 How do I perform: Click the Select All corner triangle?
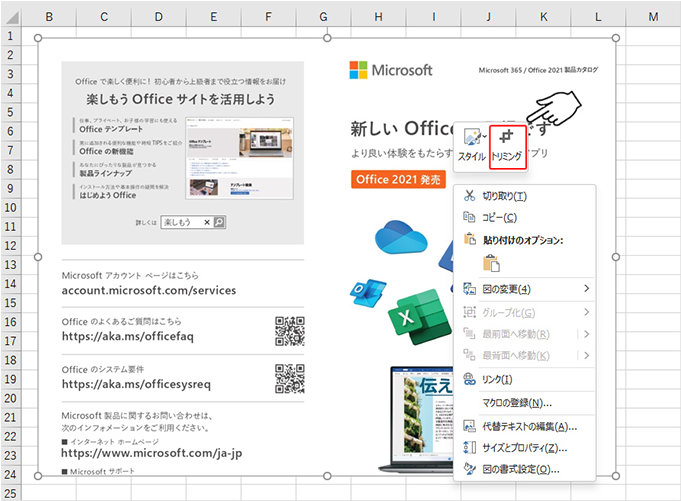11,17
